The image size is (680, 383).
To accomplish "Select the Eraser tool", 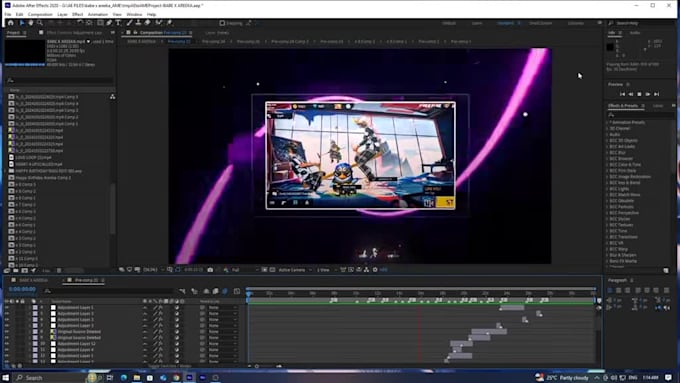I will point(147,23).
